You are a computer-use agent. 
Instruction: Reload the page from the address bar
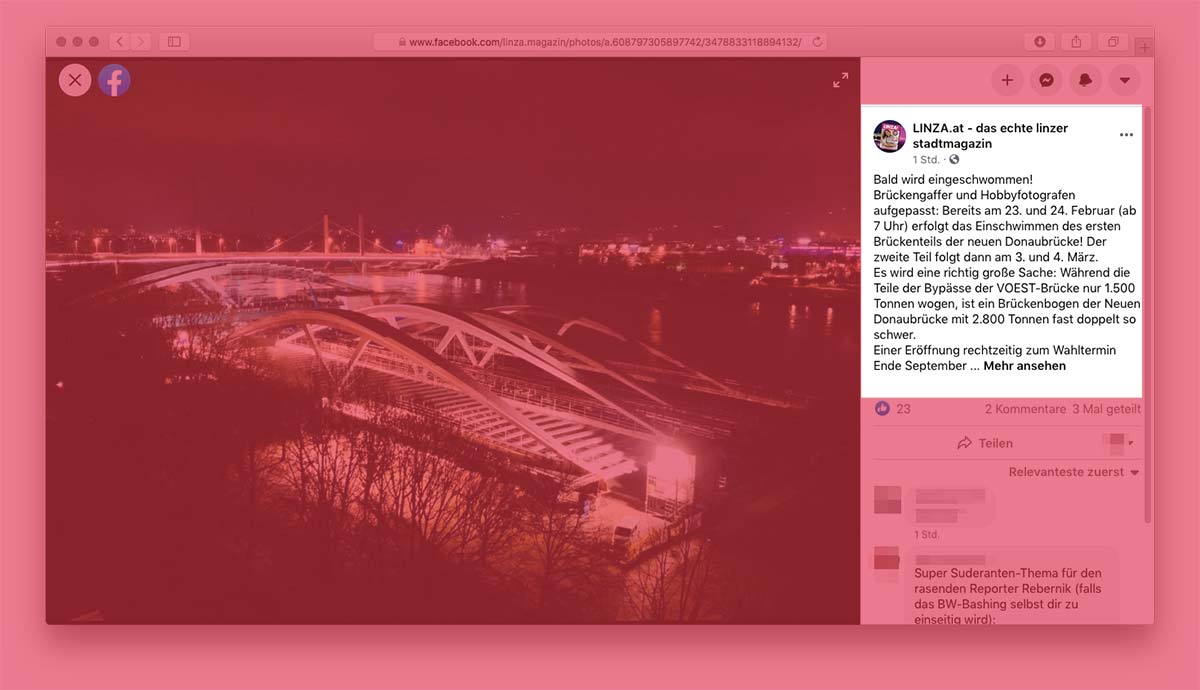pos(817,42)
